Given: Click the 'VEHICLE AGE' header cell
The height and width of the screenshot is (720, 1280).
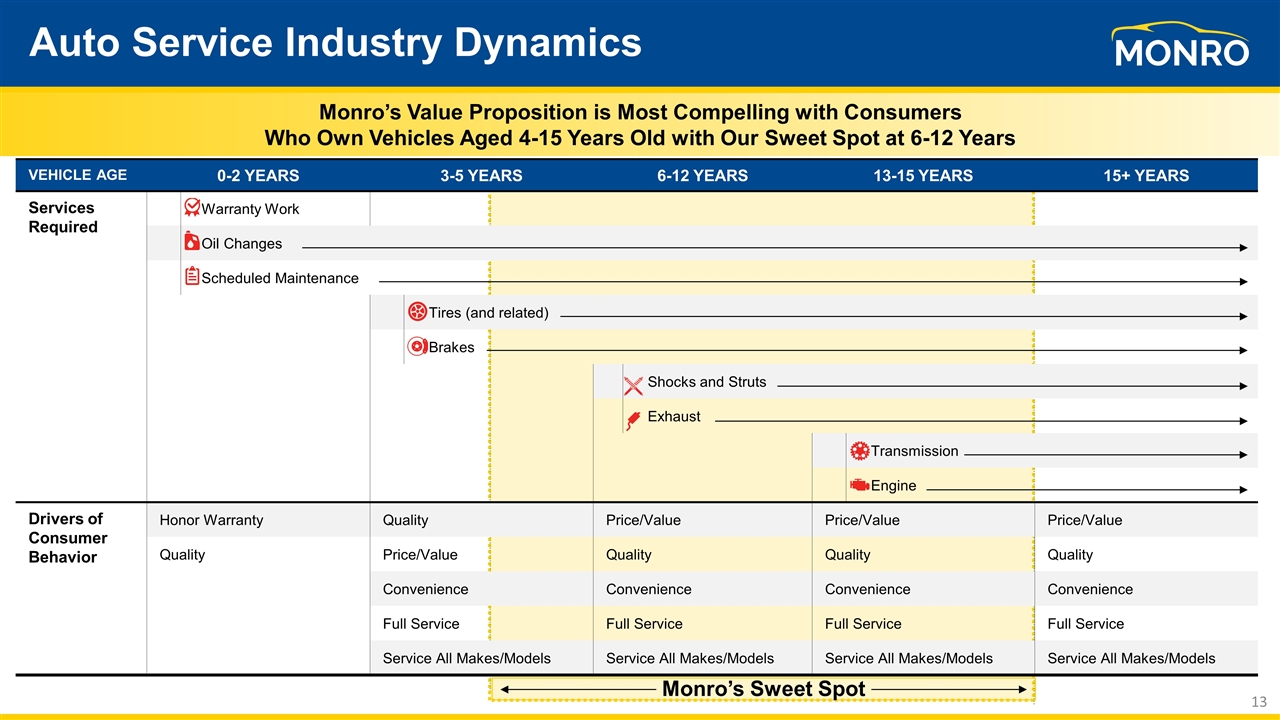Looking at the screenshot, I should pos(78,175).
